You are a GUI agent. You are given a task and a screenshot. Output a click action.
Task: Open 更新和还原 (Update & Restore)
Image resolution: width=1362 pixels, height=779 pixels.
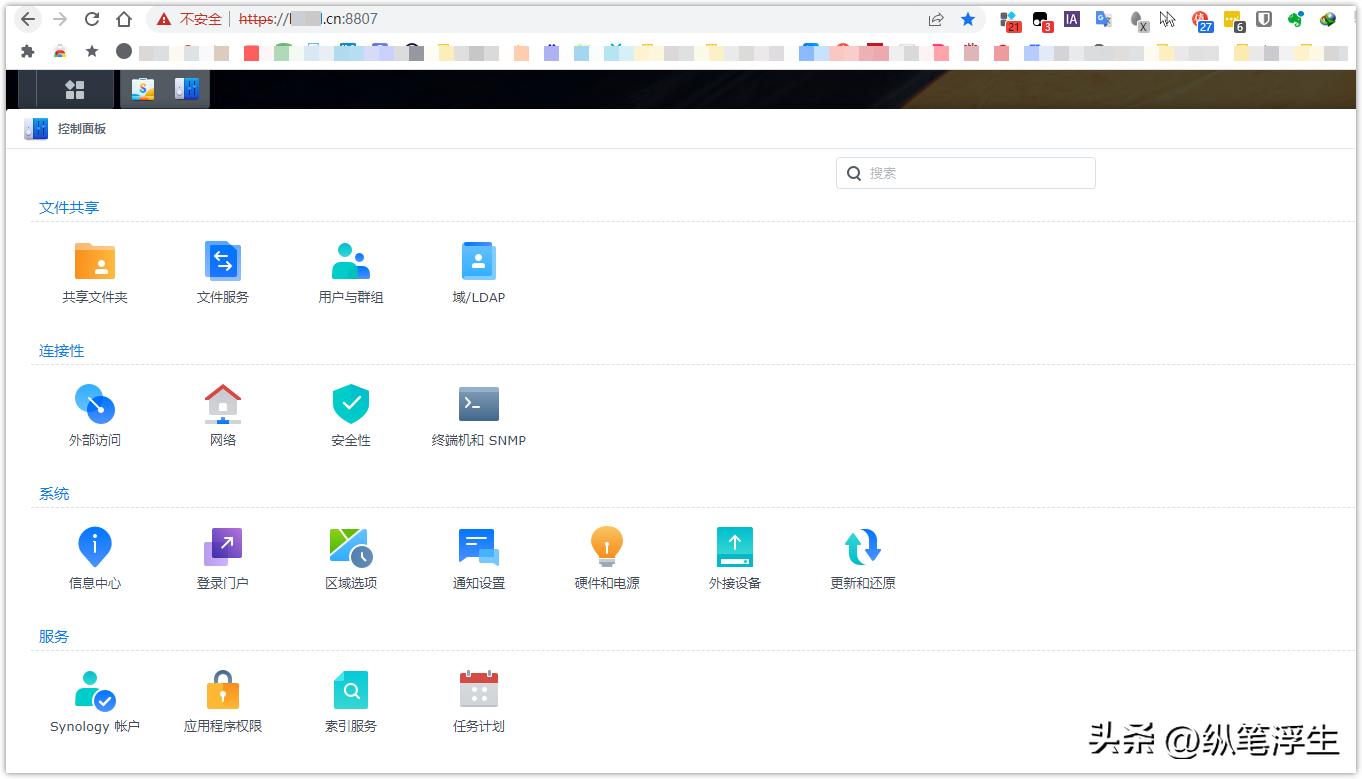tap(862, 555)
